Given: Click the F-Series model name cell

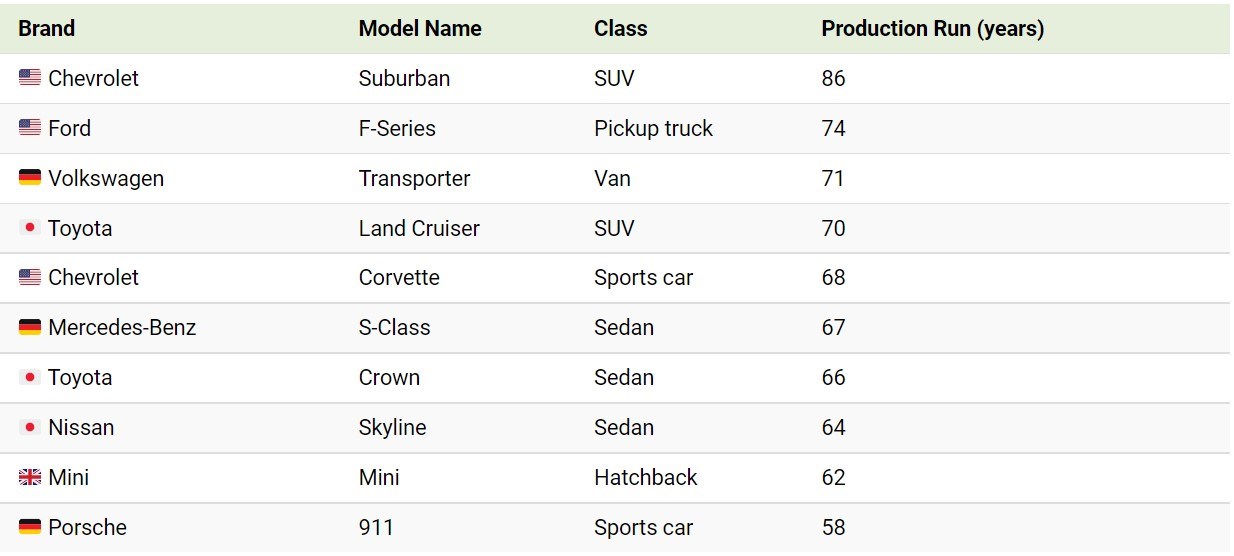Looking at the screenshot, I should click(397, 128).
